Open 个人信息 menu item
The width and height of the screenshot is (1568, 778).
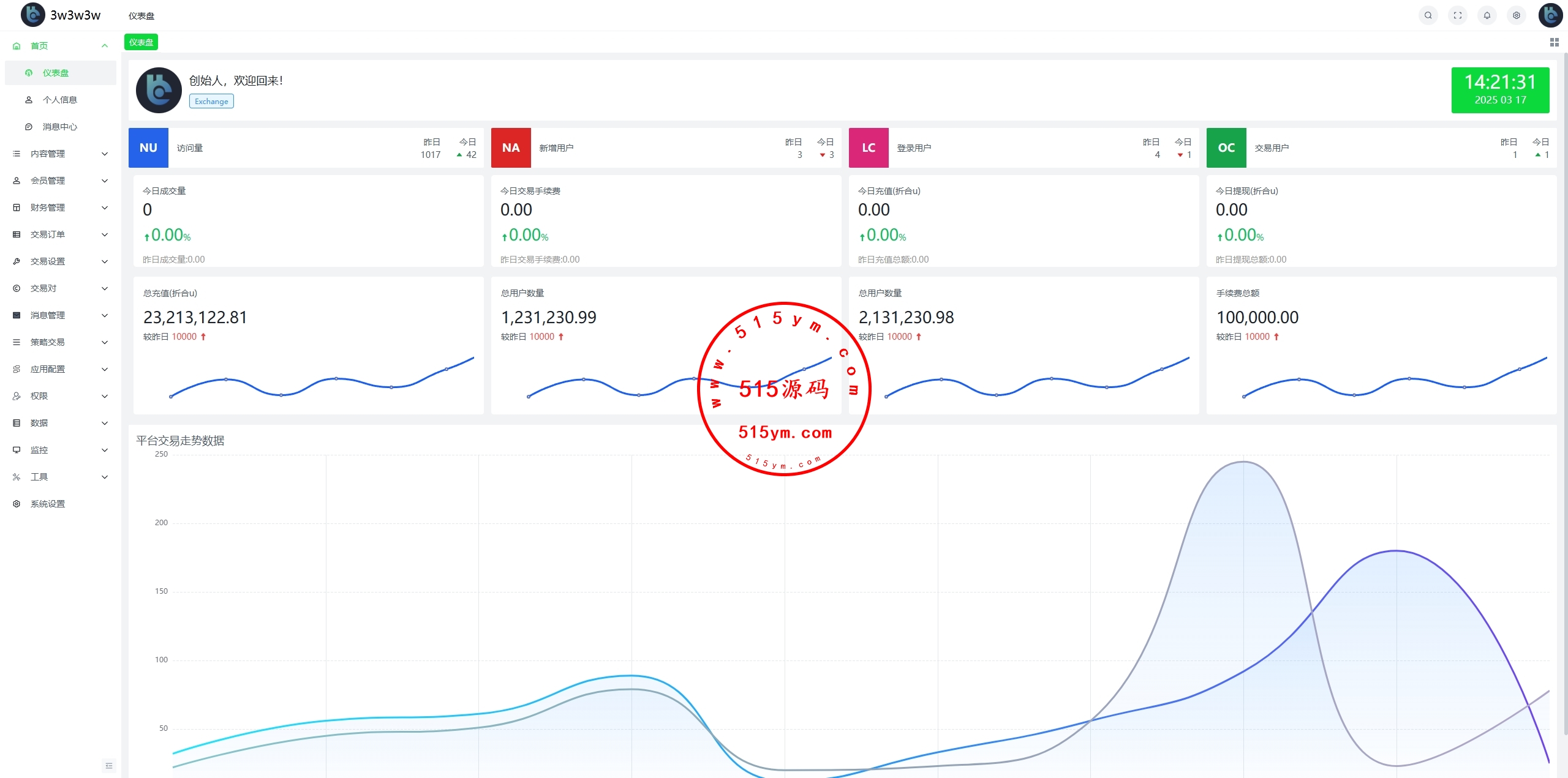coord(59,100)
